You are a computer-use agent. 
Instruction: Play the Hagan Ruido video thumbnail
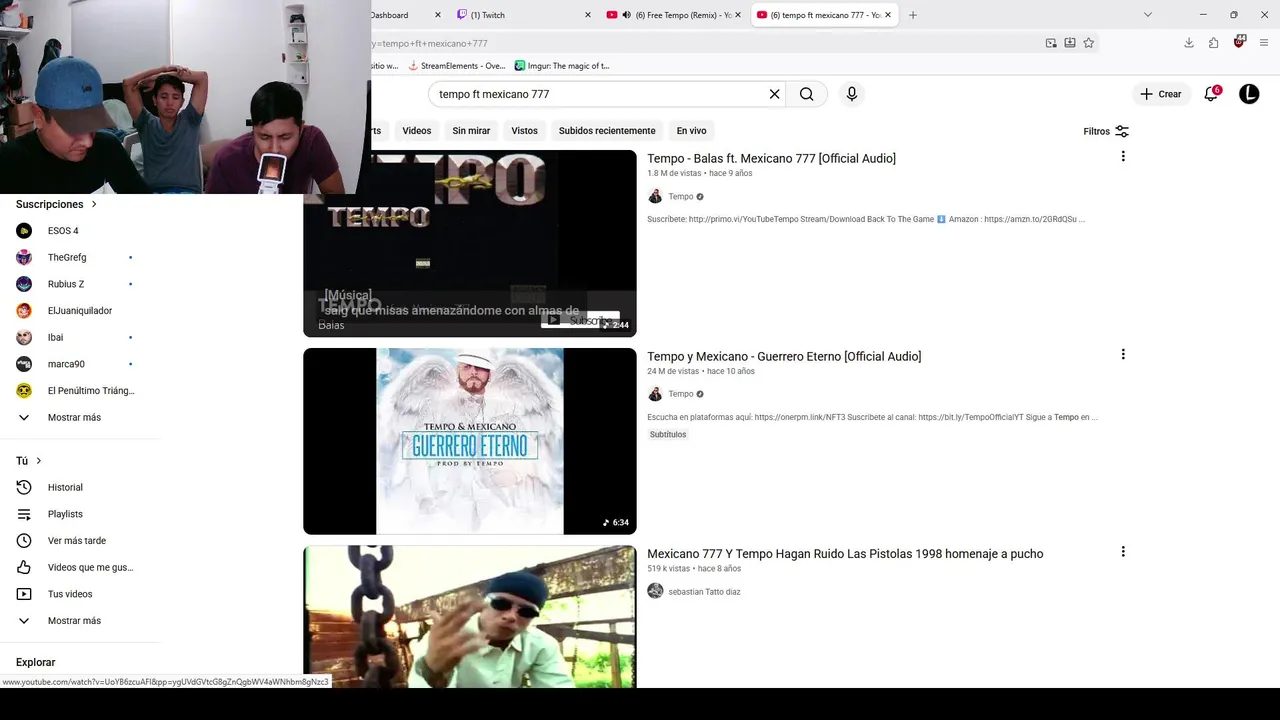470,616
